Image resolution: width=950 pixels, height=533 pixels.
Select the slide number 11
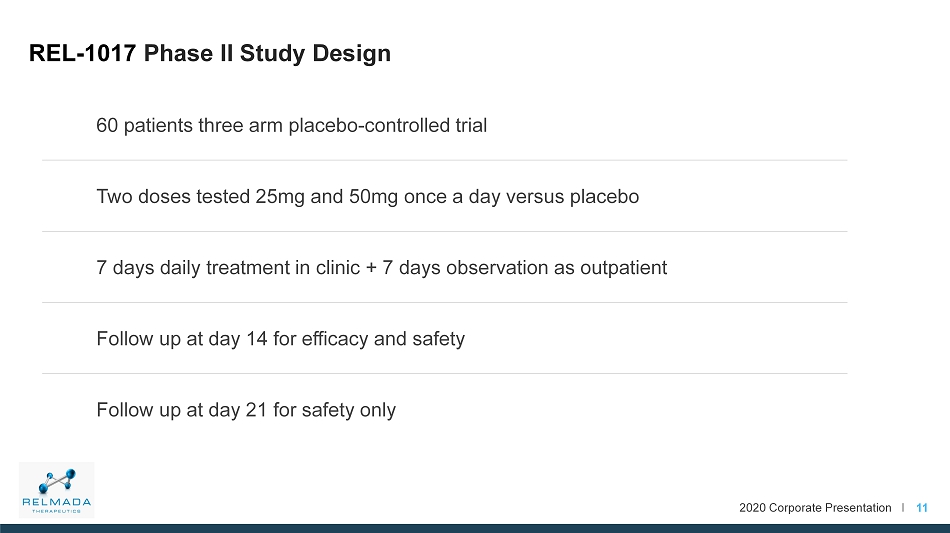[x=922, y=508]
